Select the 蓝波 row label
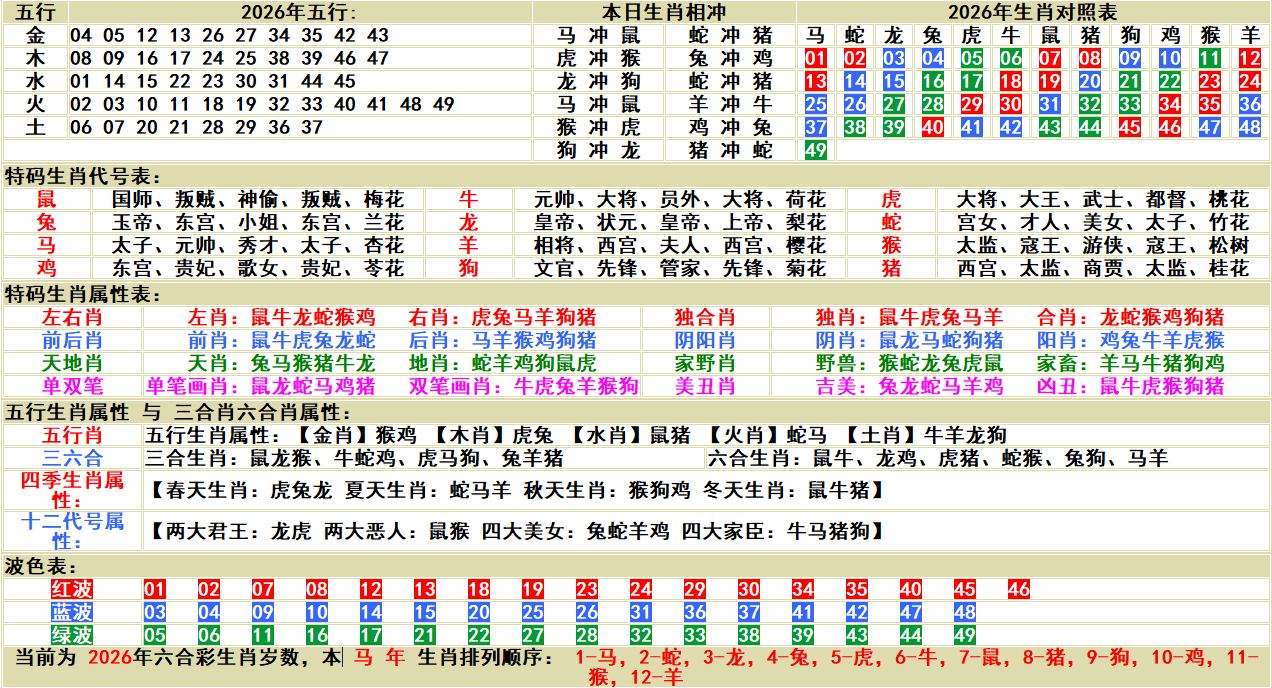The height and width of the screenshot is (688, 1272). 72,612
